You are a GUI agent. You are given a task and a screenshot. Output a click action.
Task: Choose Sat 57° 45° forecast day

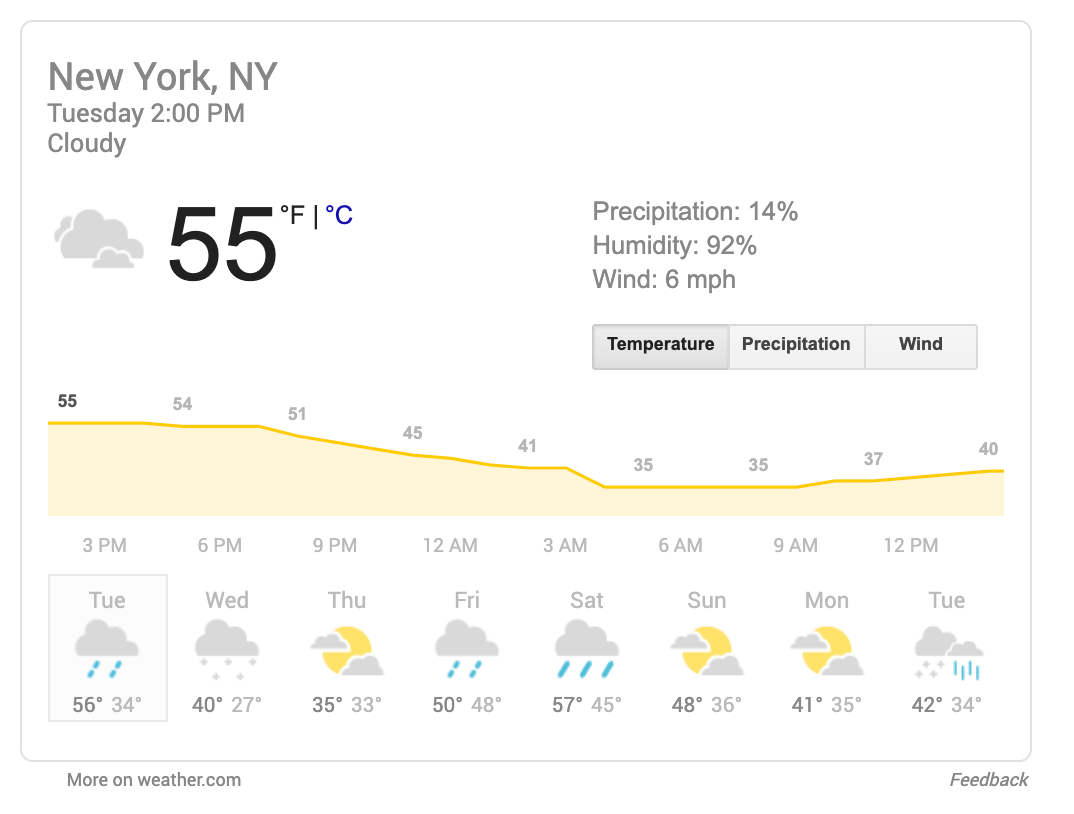tap(586, 648)
